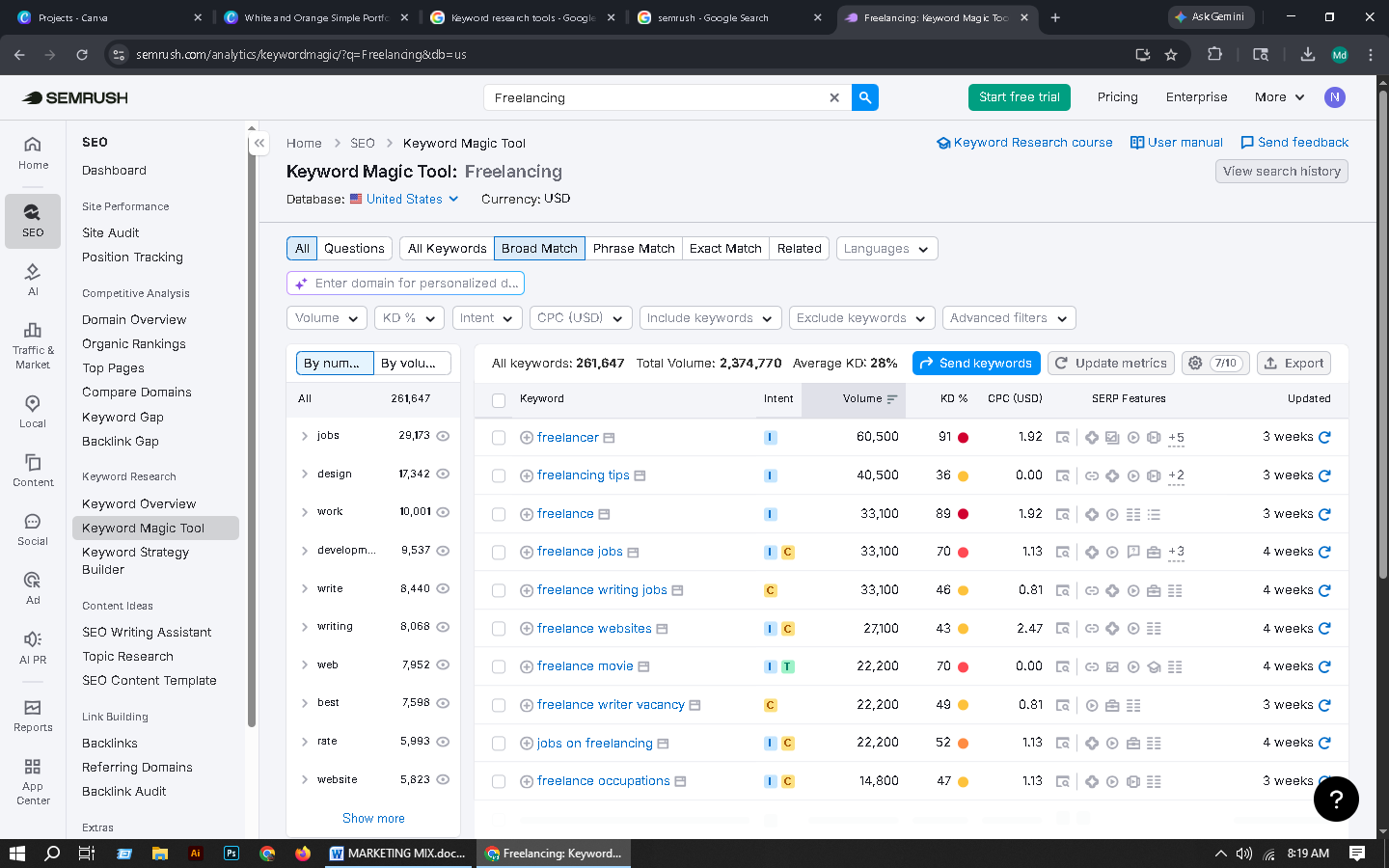Click the personalized domain input field
The height and width of the screenshot is (868, 1389).
[405, 283]
